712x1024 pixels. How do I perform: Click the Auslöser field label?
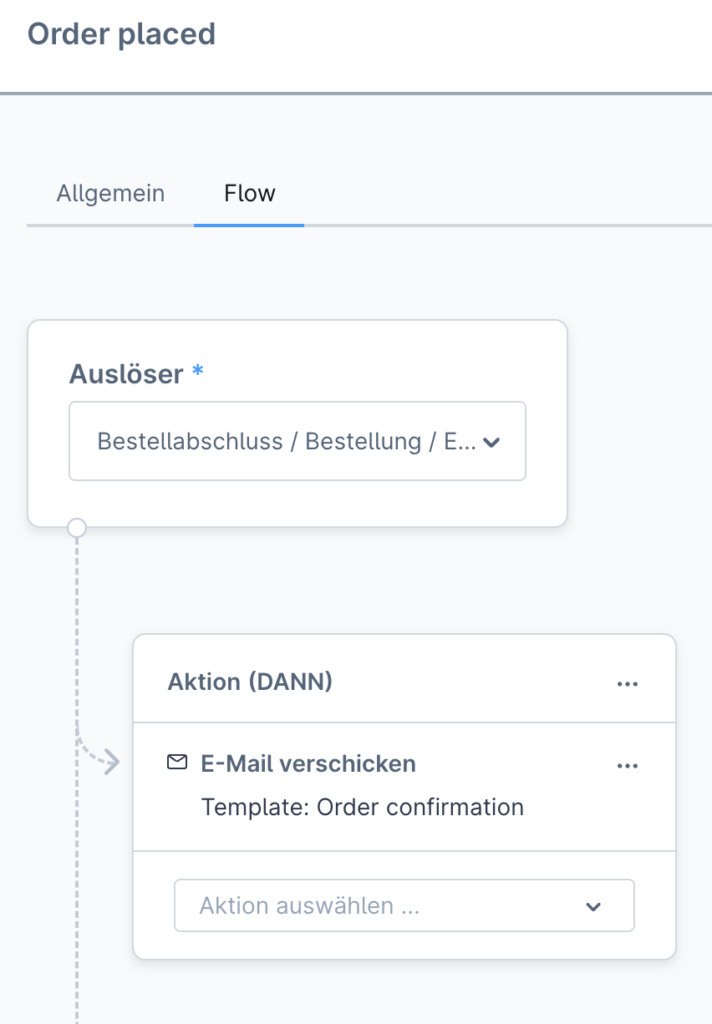(126, 374)
